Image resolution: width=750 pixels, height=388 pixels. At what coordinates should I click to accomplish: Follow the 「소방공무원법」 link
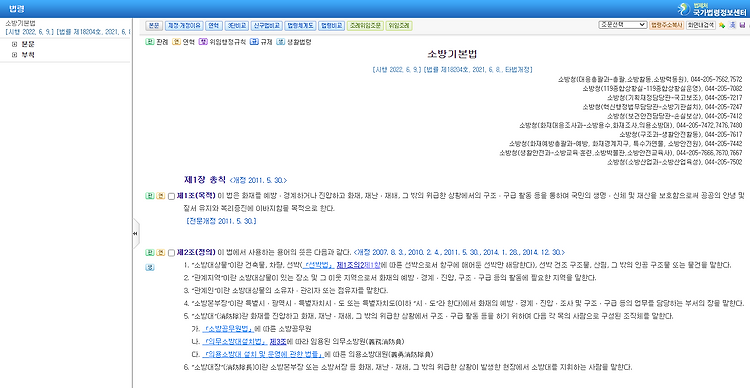[x=228, y=329]
